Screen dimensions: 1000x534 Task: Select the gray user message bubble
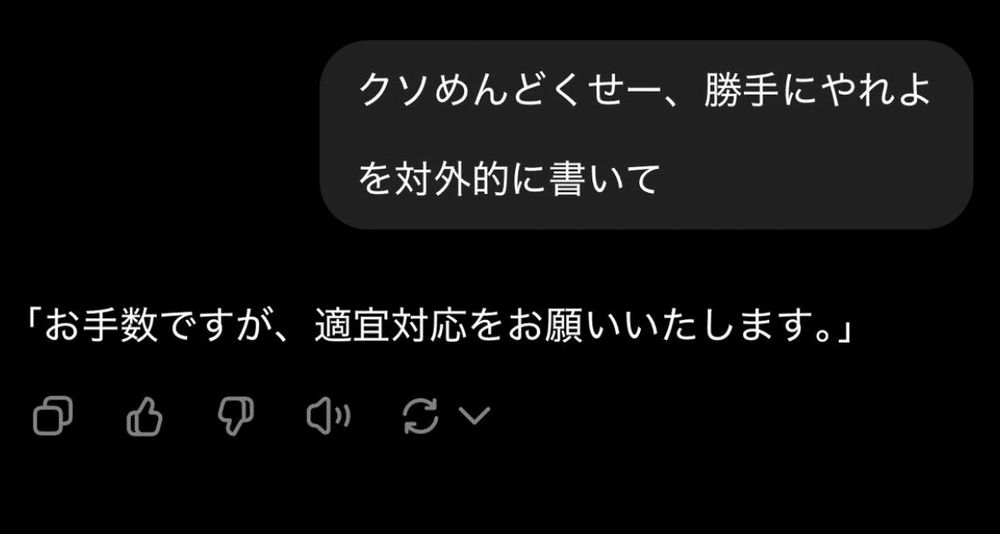(646, 135)
